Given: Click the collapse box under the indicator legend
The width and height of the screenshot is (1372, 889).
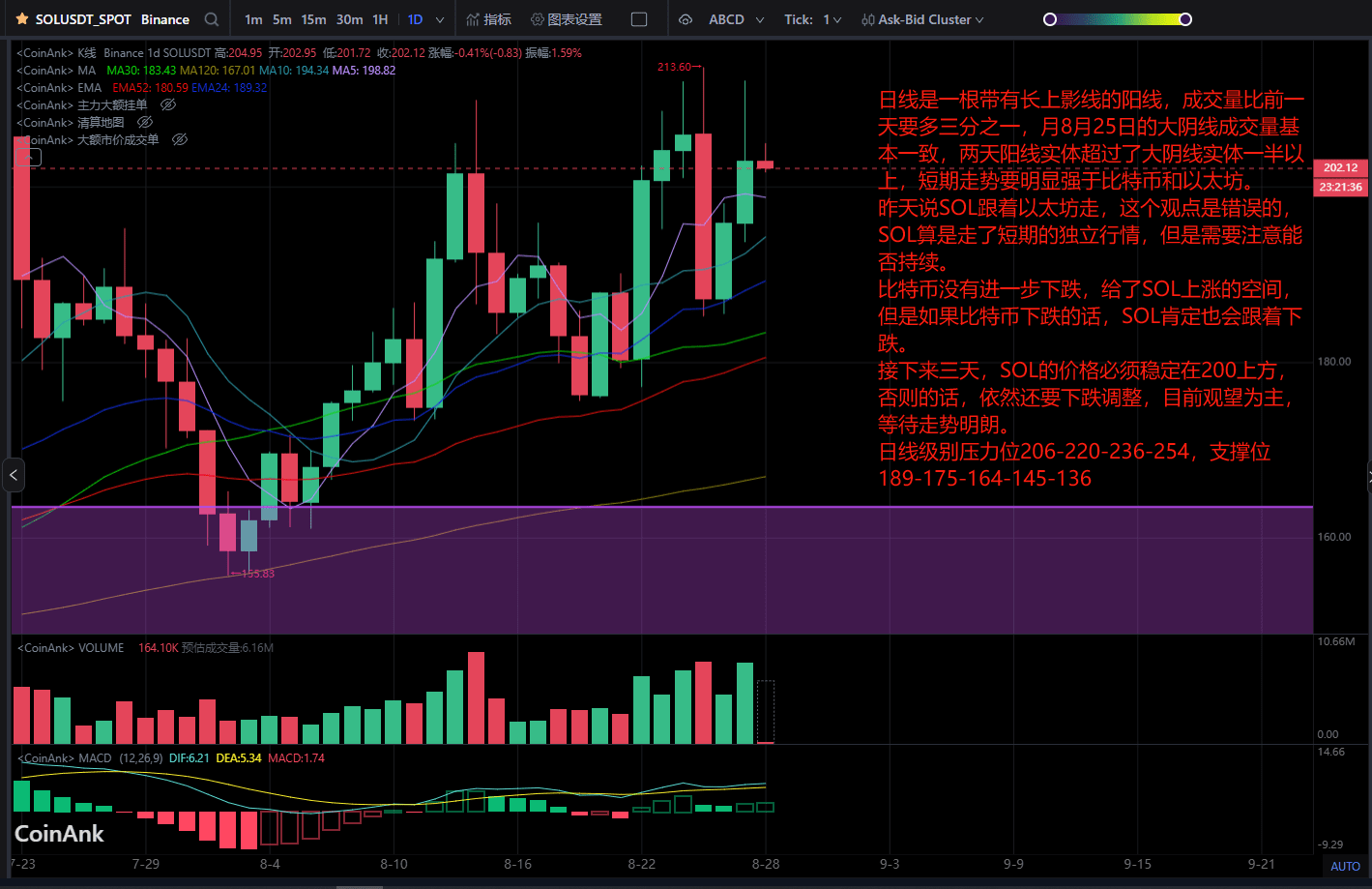Looking at the screenshot, I should pos(29,157).
